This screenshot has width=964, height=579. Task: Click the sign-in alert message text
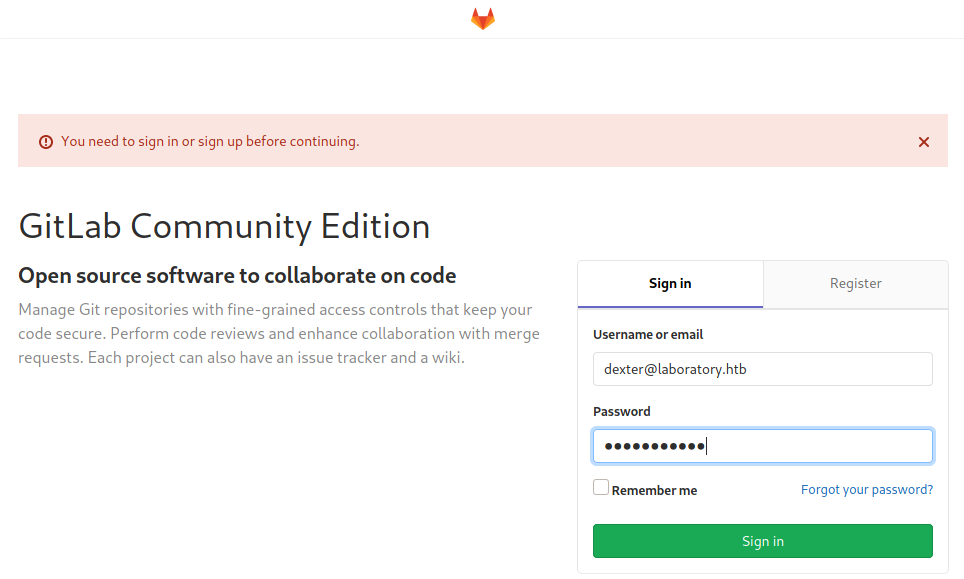[x=210, y=141]
